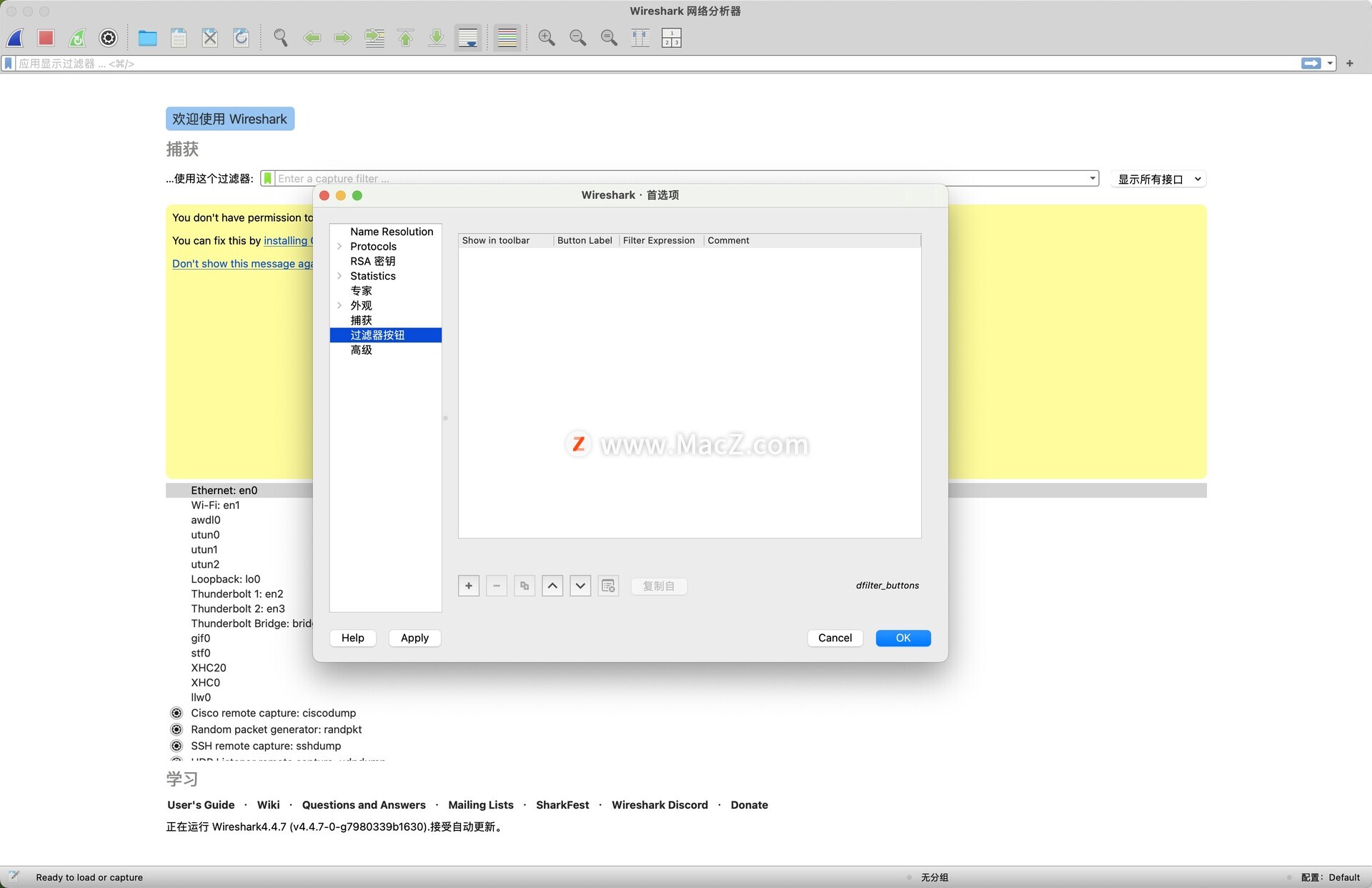Open capture options gear icon
Screen dimensions: 1372x888
point(109,38)
